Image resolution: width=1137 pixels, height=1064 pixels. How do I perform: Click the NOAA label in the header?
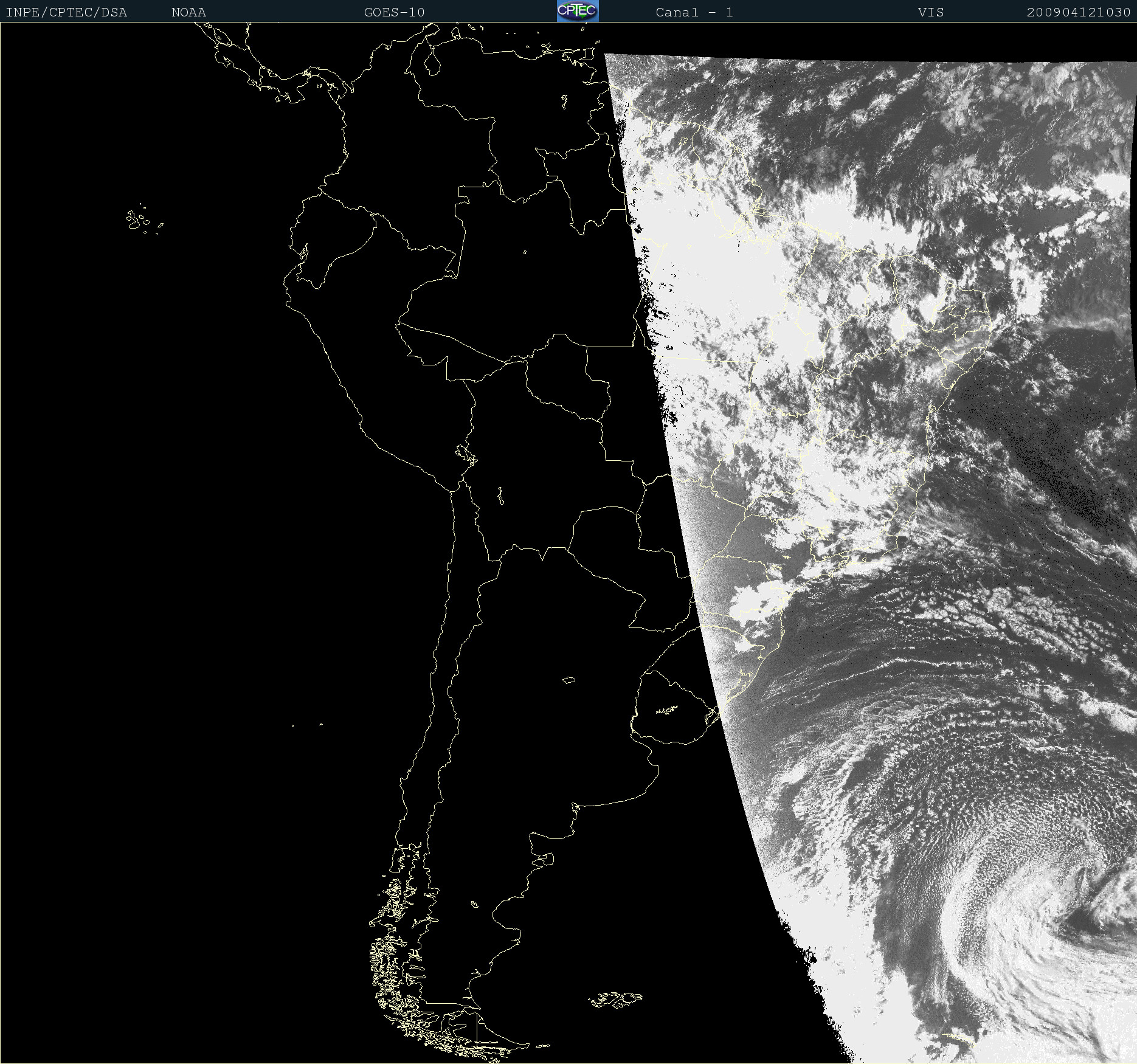(188, 12)
